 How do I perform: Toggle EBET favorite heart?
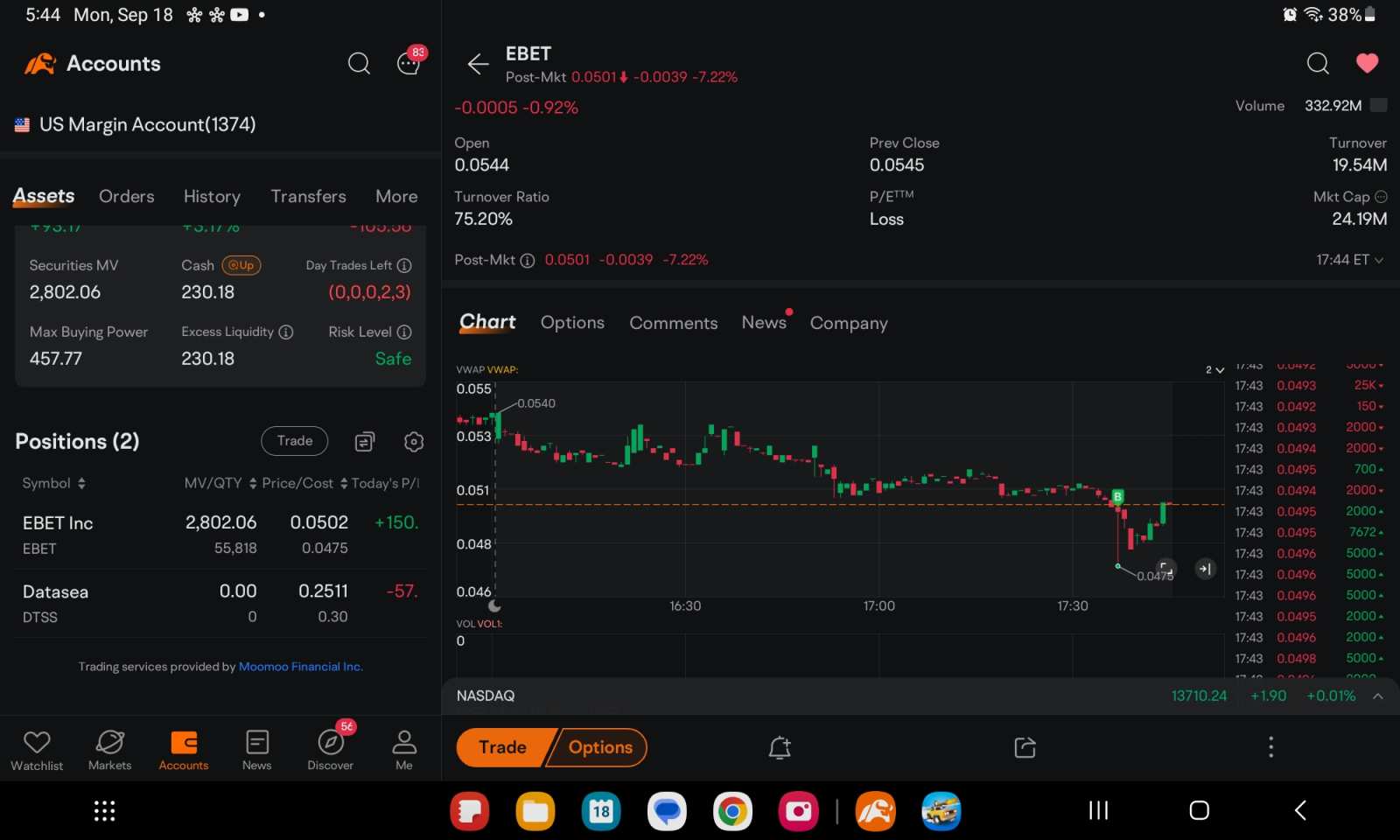pyautogui.click(x=1368, y=63)
